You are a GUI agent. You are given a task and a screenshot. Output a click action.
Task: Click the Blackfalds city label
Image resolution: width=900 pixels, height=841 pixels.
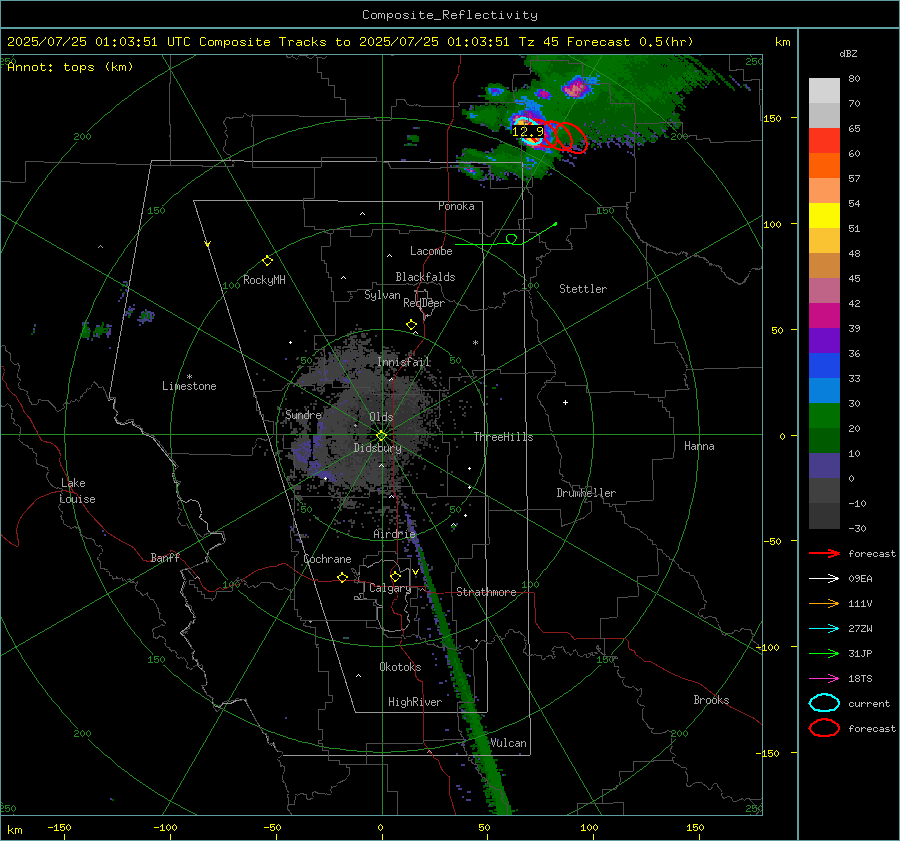pyautogui.click(x=425, y=277)
